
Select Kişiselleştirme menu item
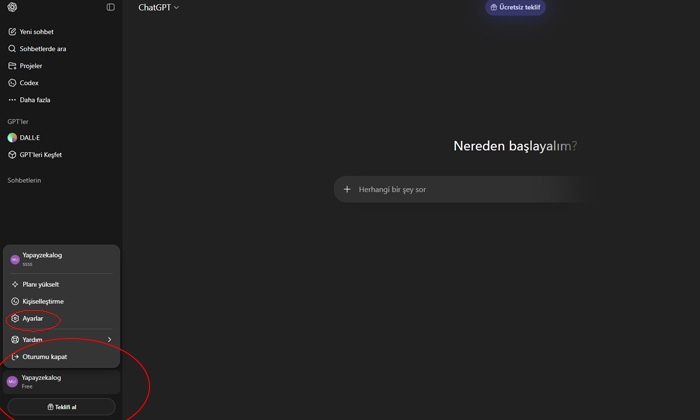(42, 302)
